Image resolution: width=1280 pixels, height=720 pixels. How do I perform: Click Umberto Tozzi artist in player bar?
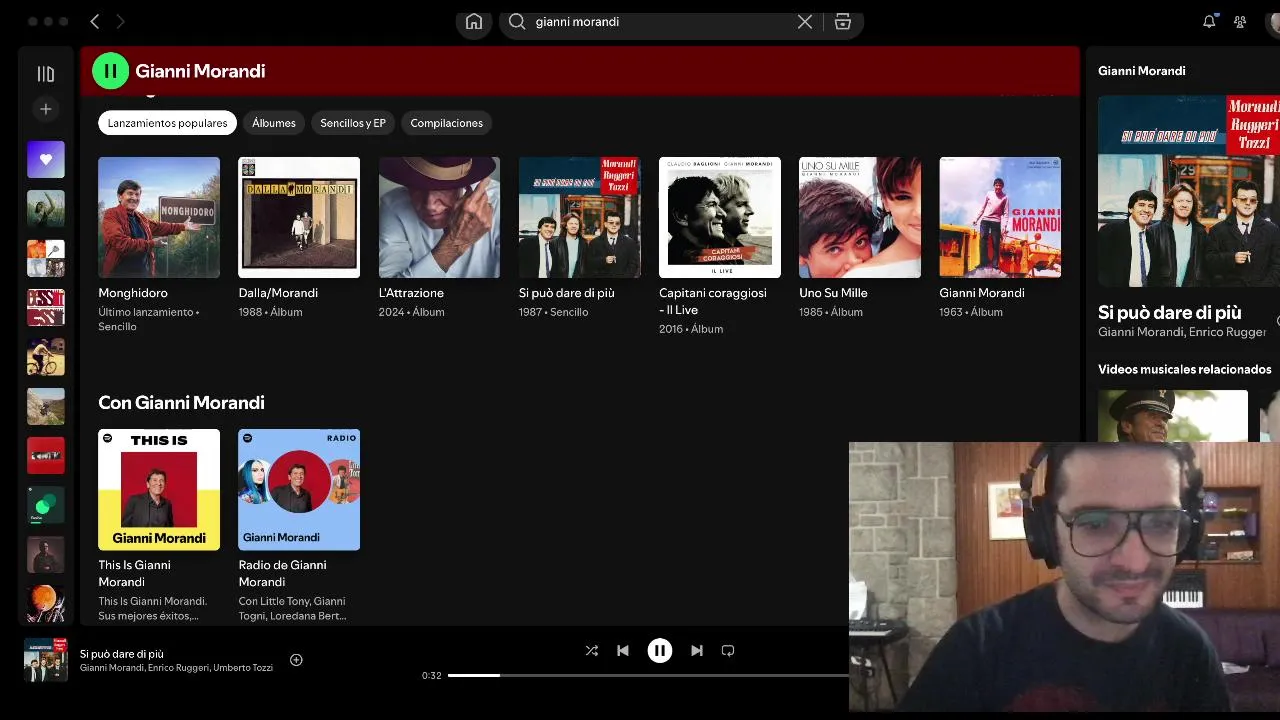[x=243, y=668]
